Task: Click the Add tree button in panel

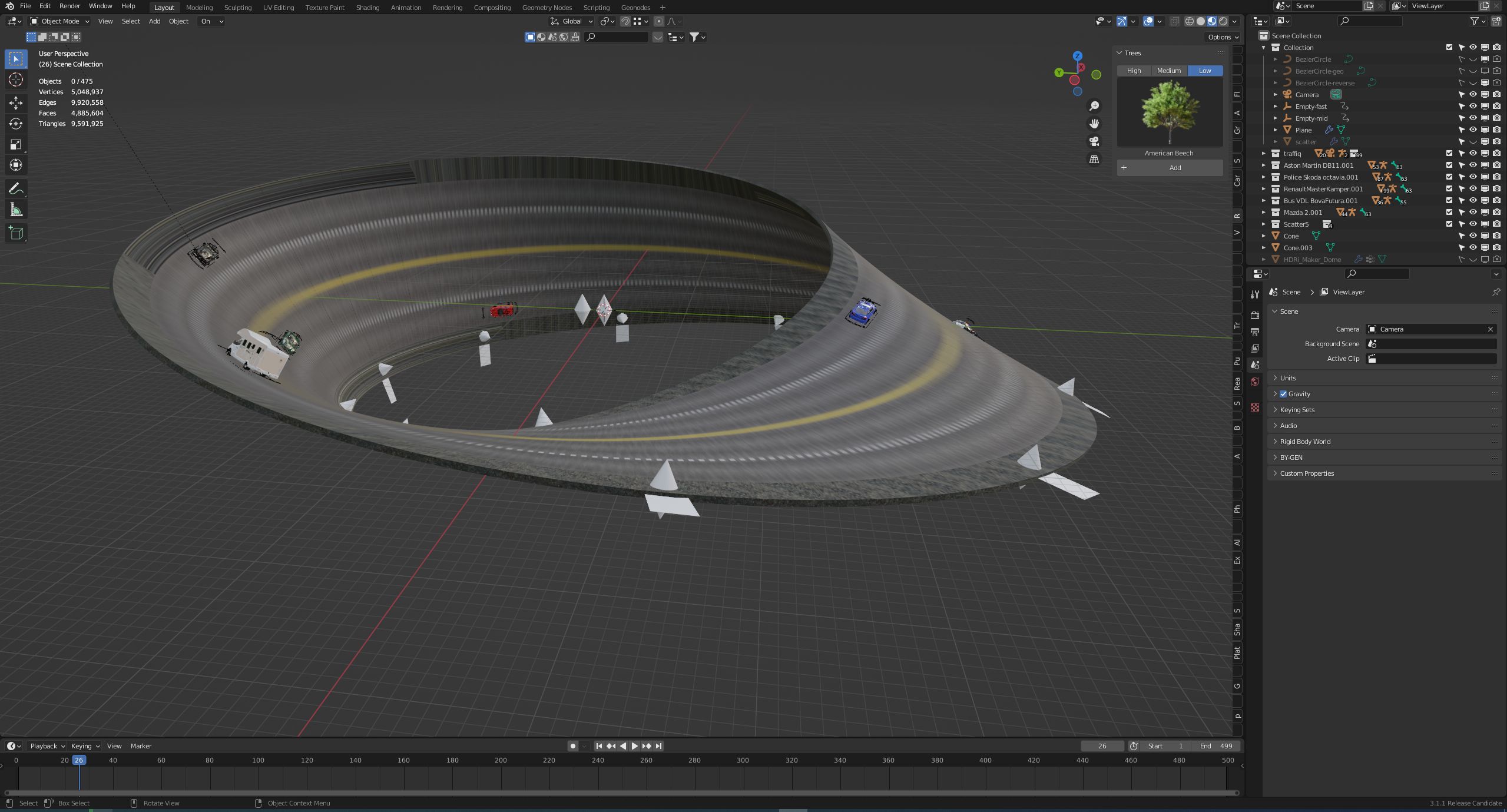Action: pos(1175,167)
